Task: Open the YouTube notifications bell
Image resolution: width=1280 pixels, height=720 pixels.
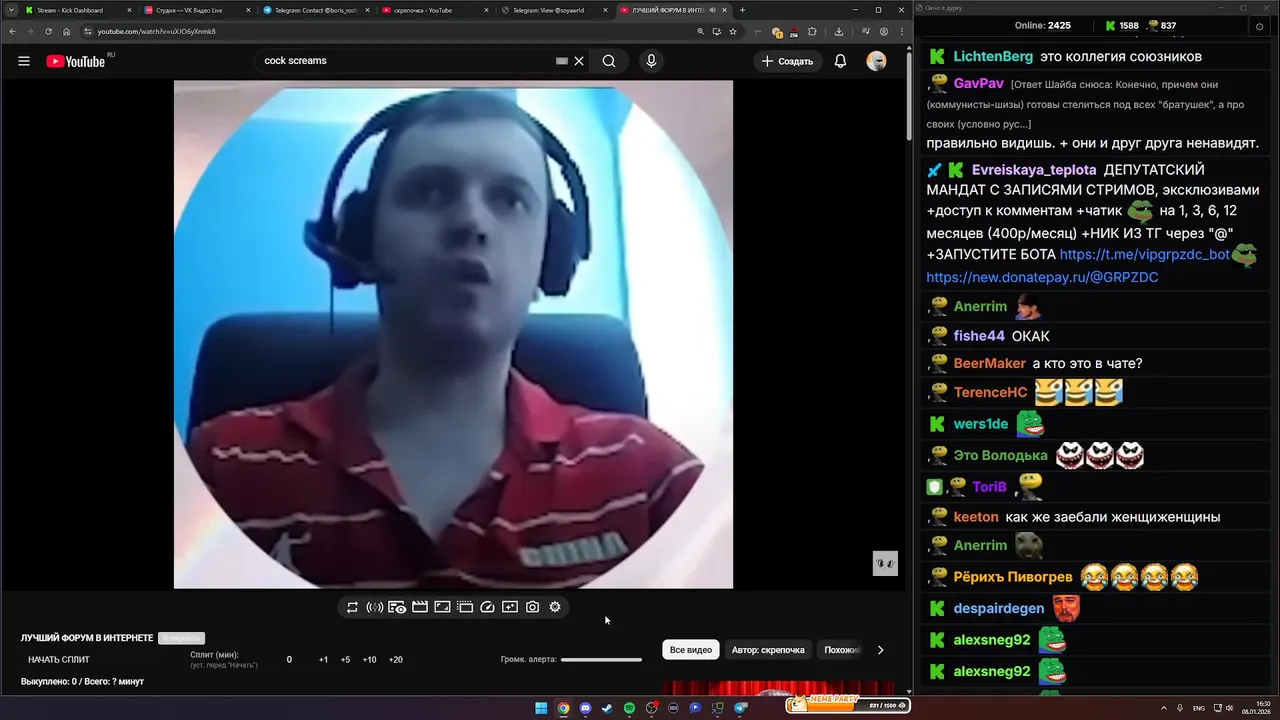Action: pos(840,61)
